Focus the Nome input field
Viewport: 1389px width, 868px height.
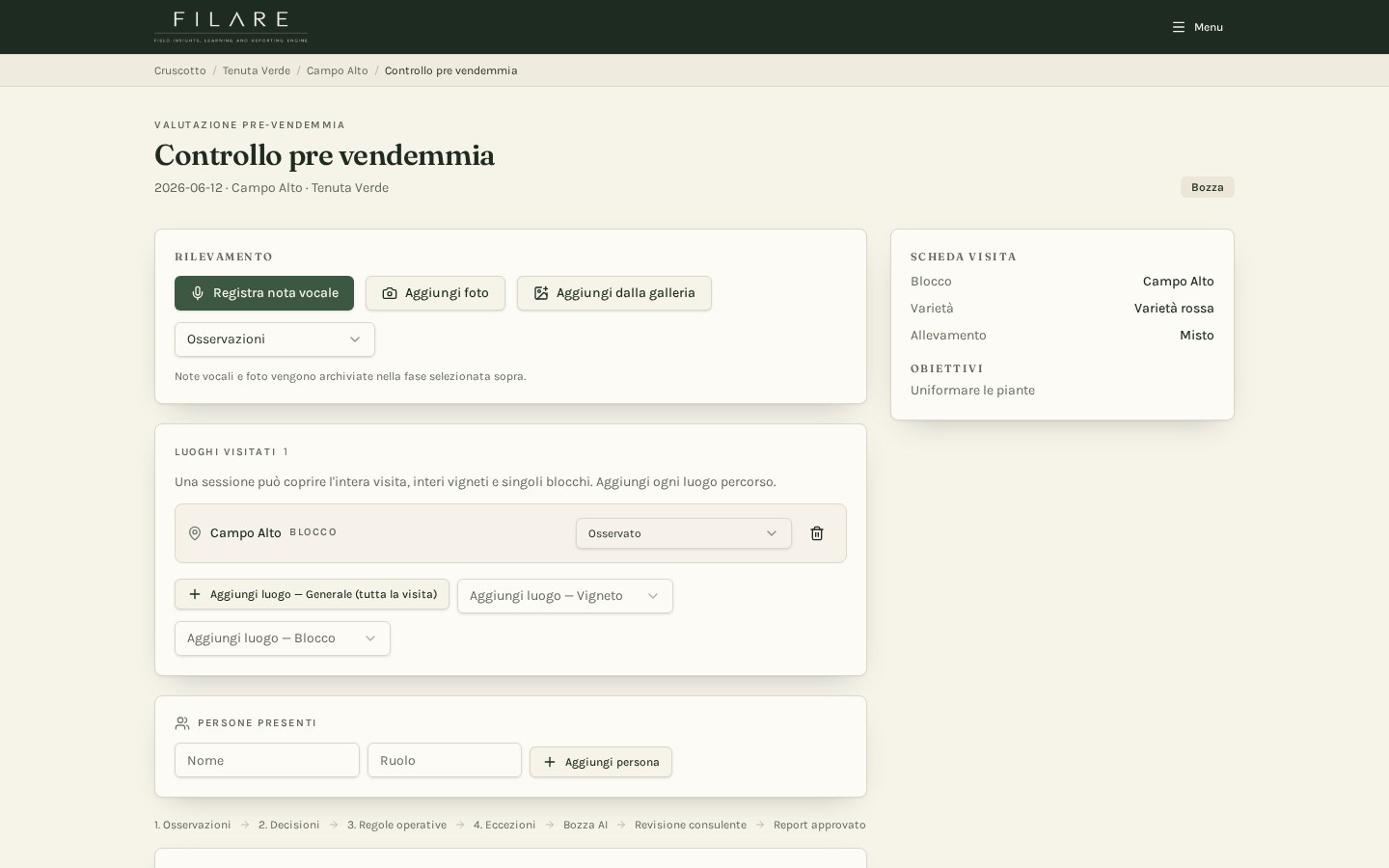tap(267, 760)
